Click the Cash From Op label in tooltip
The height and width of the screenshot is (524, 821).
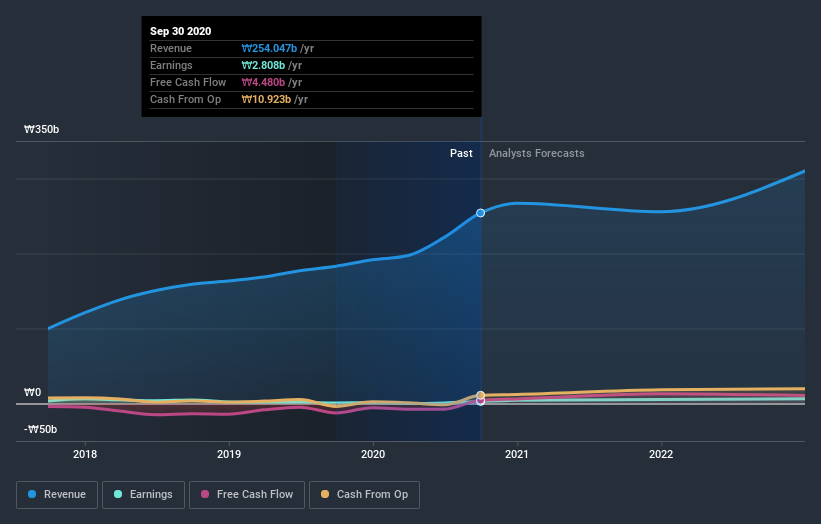(x=185, y=99)
